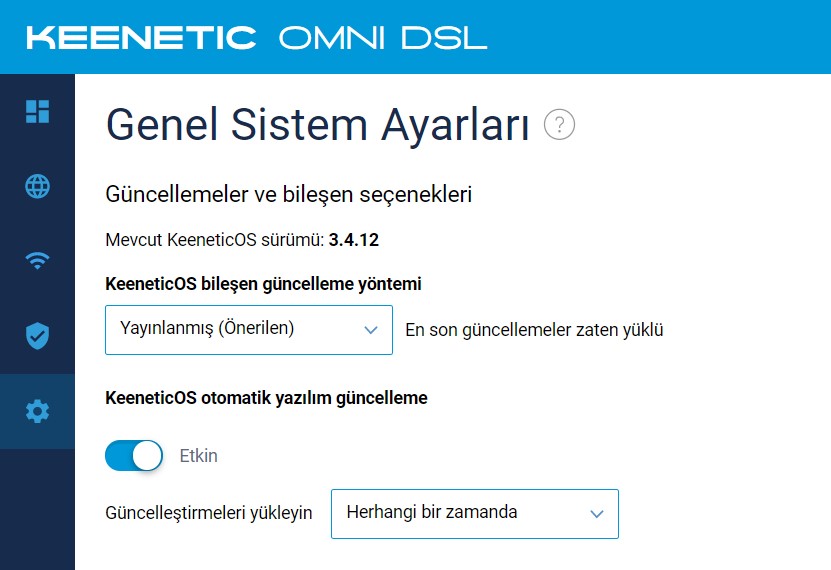Open the Internet globe icon in sidebar

[x=37, y=186]
